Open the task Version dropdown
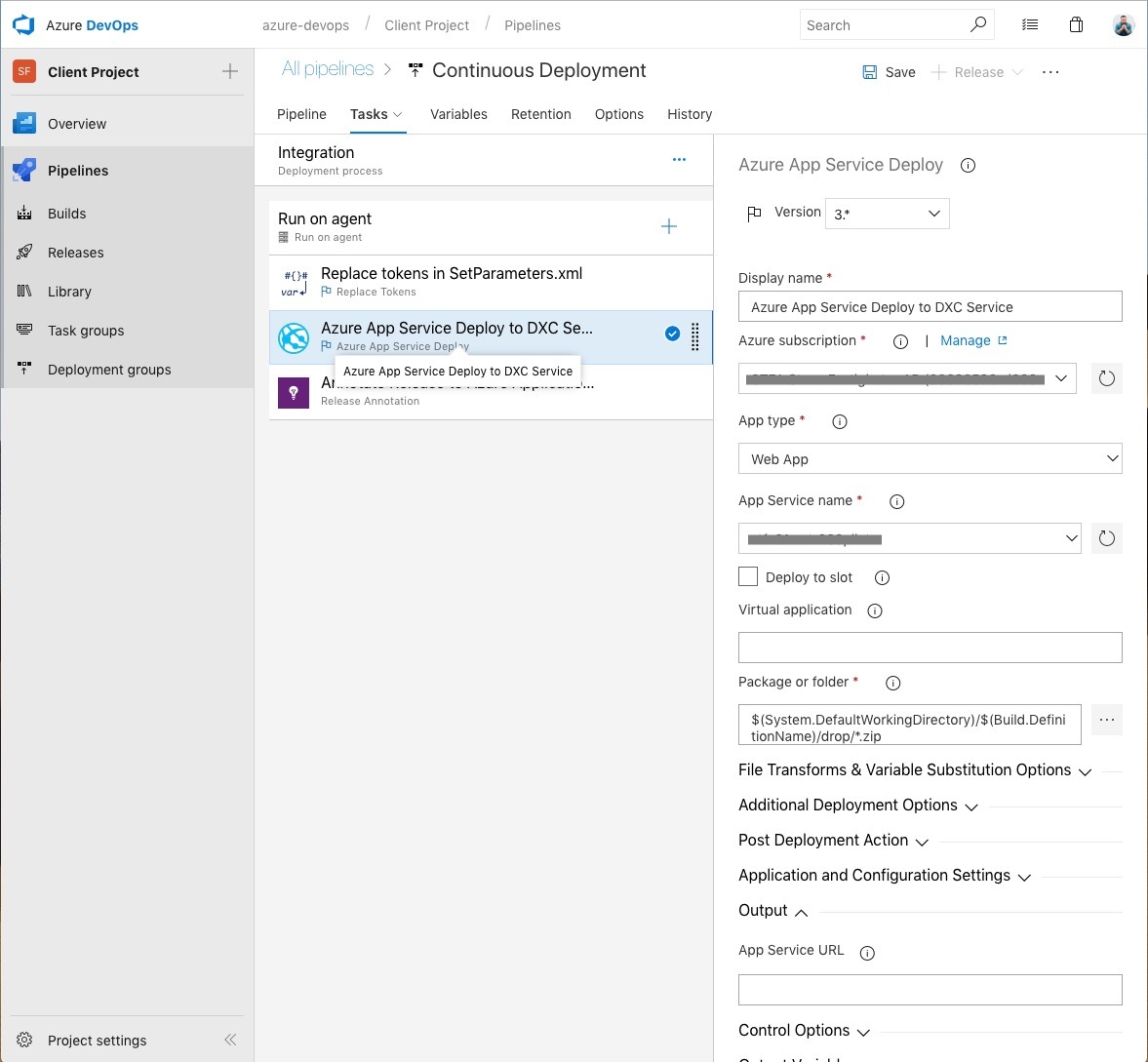 pyautogui.click(x=887, y=214)
